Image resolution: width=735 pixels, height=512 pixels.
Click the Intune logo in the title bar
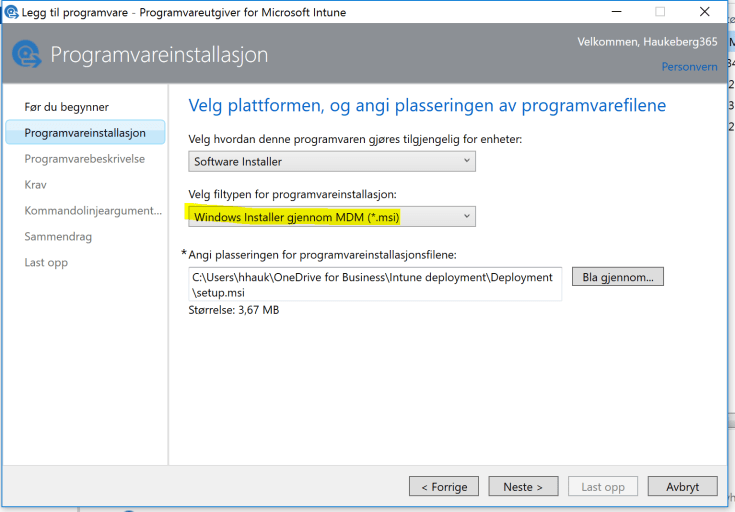click(11, 12)
